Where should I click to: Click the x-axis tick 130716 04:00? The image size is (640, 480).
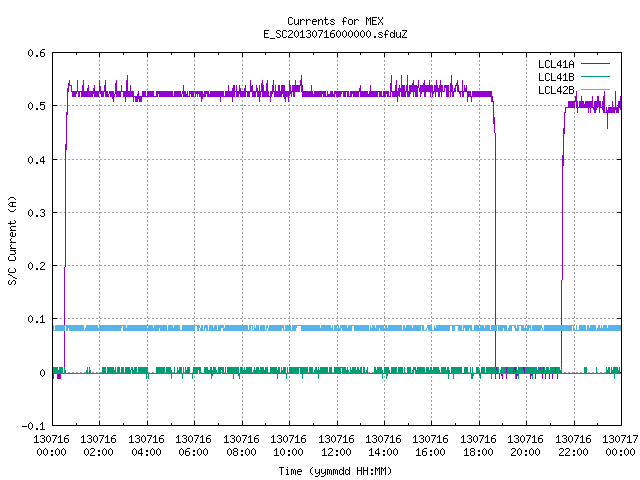147,446
